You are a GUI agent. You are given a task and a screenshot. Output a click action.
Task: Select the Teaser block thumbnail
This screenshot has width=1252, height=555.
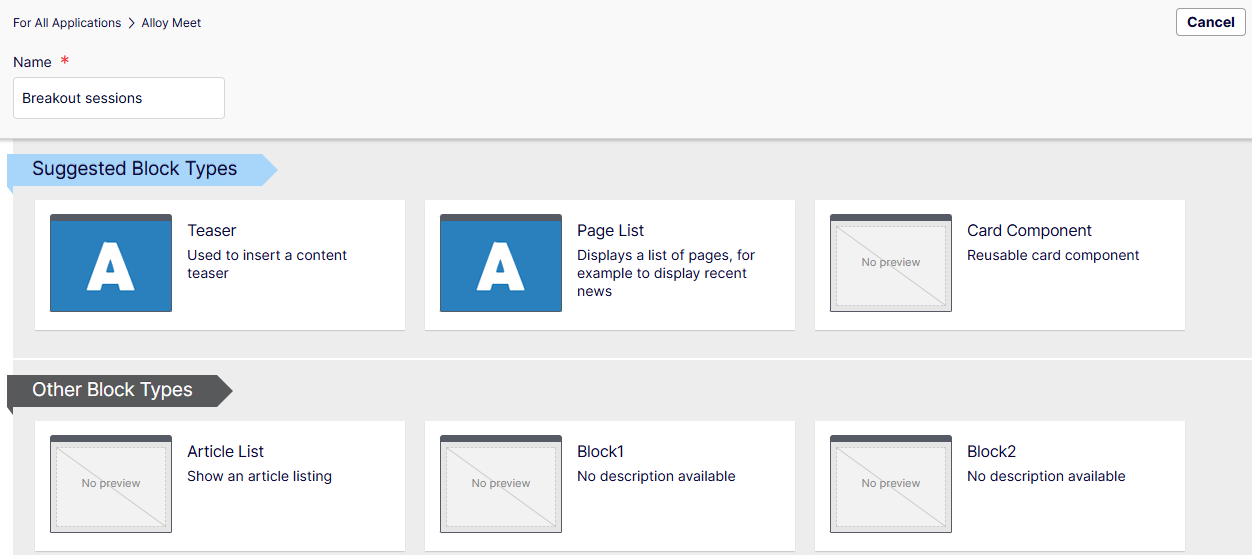111,263
